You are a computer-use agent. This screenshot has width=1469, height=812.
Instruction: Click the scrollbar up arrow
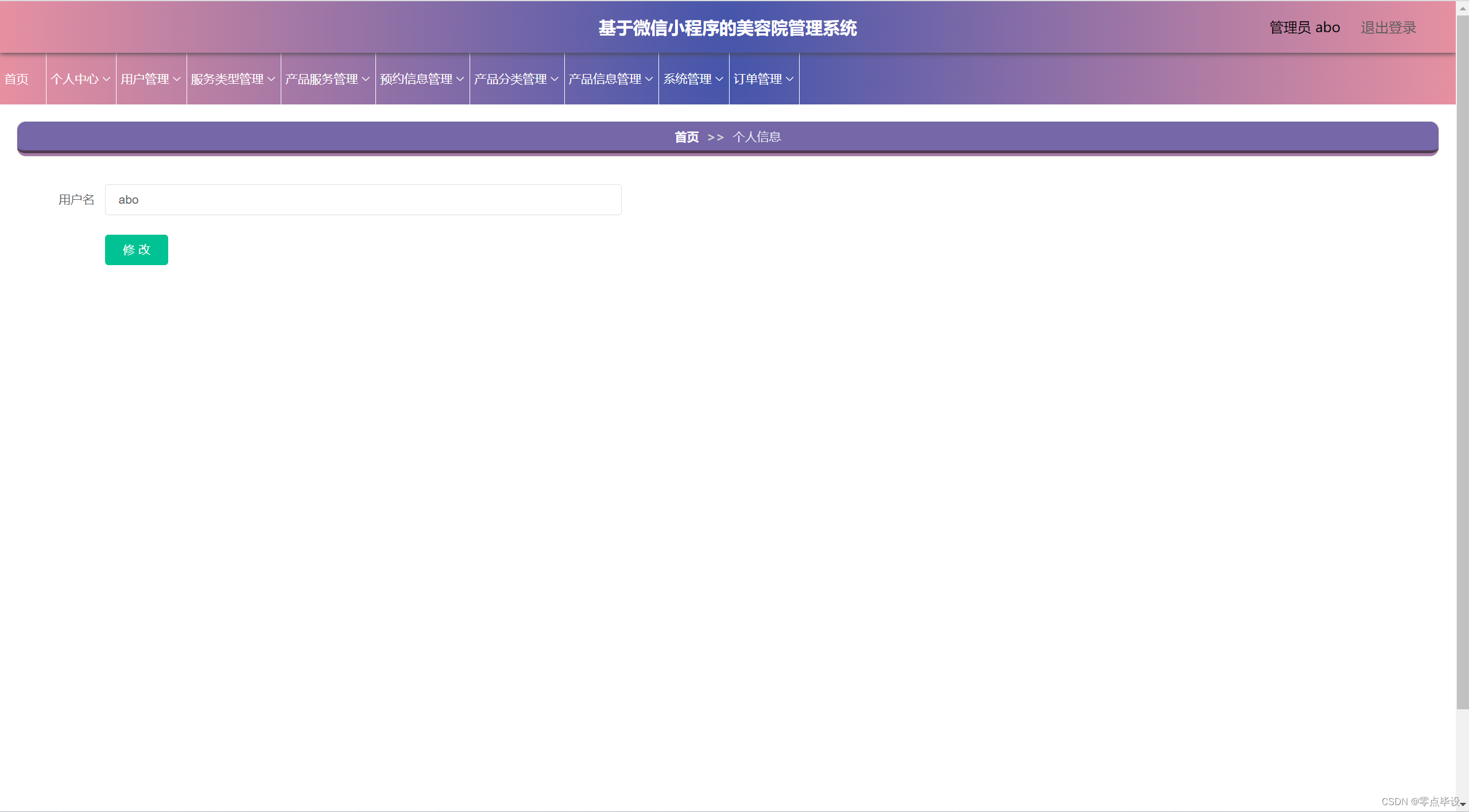coord(1463,8)
